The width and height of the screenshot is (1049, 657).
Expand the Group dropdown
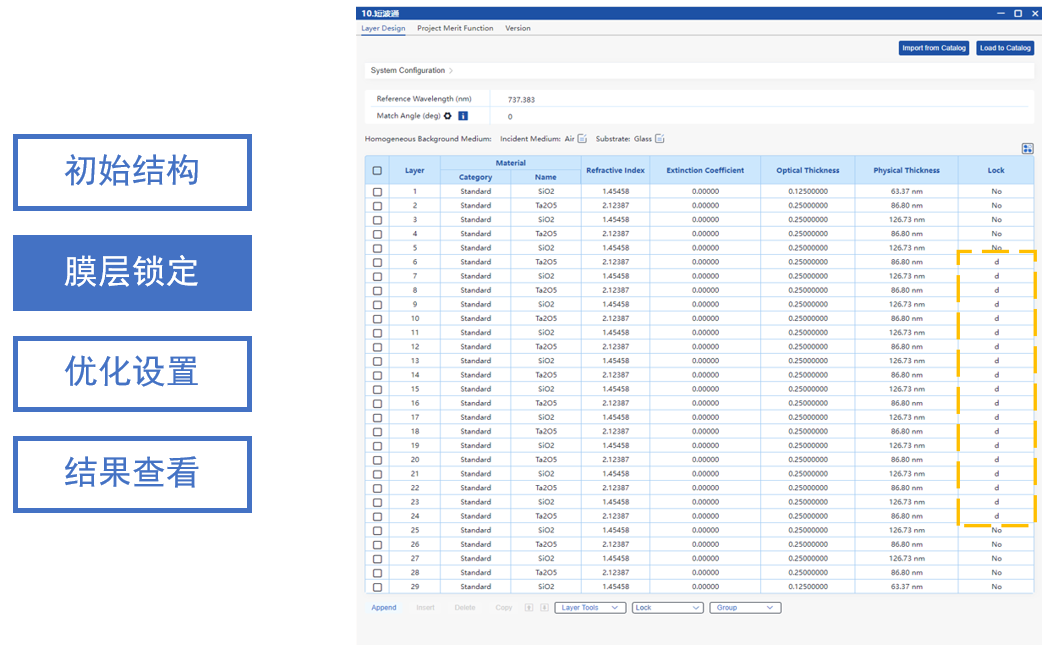pos(744,608)
